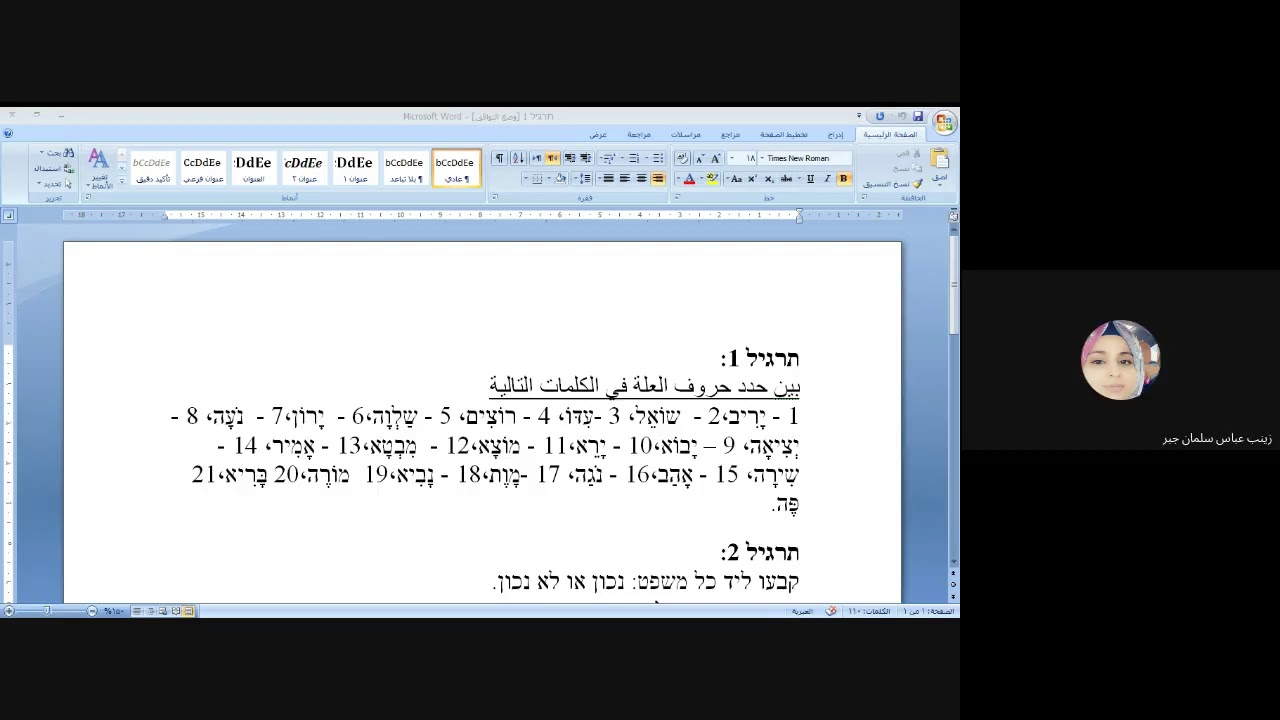Paste clipboard contents with لصق button
The height and width of the screenshot is (720, 1280).
940,166
